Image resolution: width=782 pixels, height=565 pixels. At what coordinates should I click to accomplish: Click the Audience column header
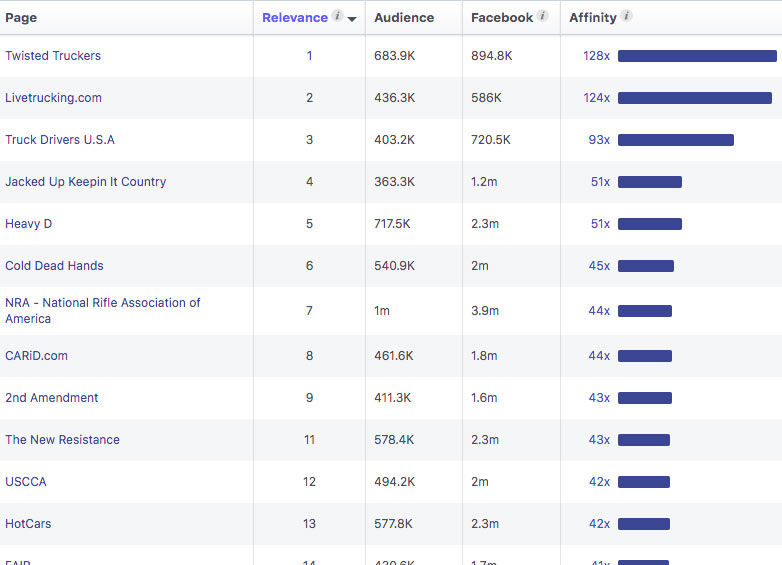pos(404,17)
